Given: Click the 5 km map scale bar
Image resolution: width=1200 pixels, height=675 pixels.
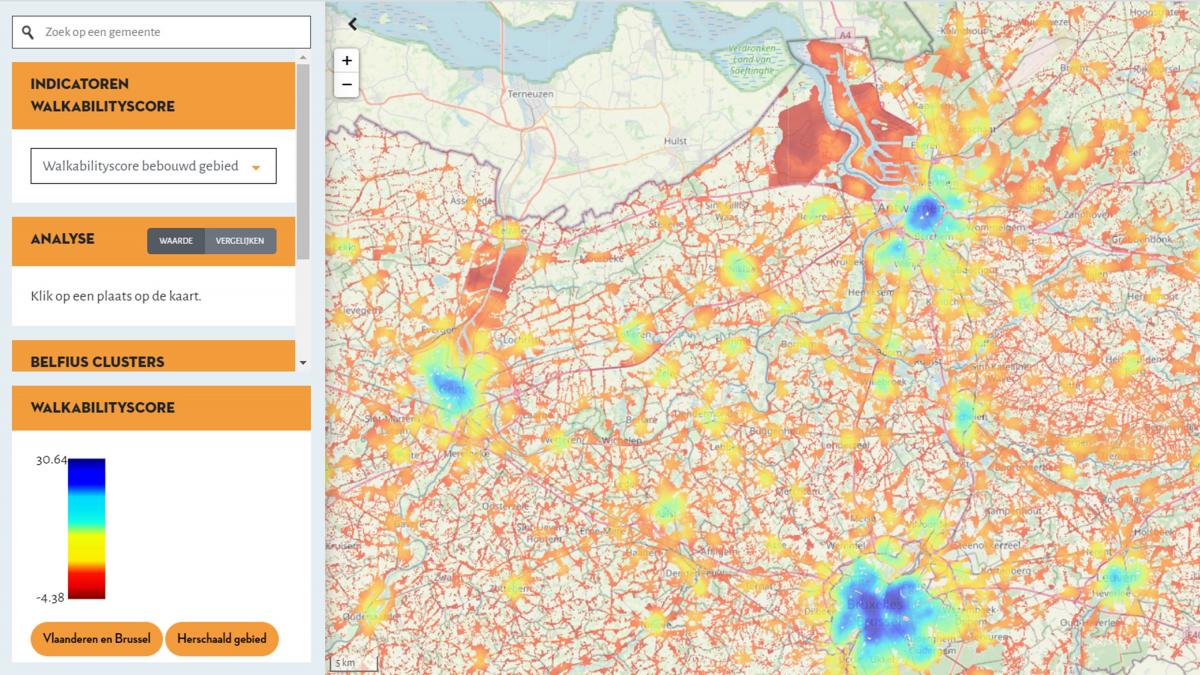Looking at the screenshot, I should pos(354,663).
